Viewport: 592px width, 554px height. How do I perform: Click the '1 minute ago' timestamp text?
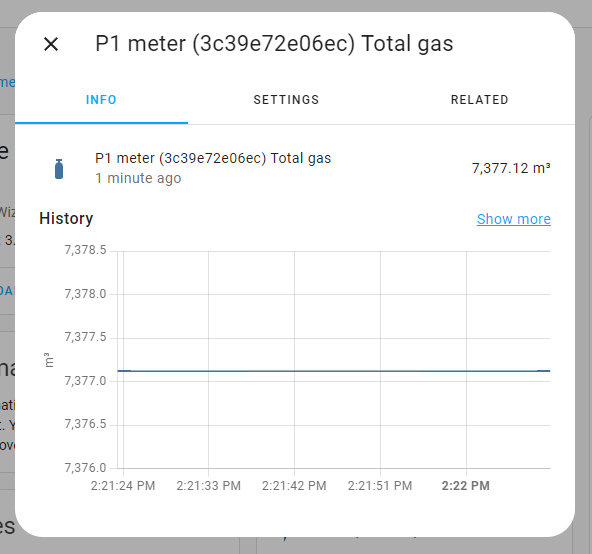[138, 178]
